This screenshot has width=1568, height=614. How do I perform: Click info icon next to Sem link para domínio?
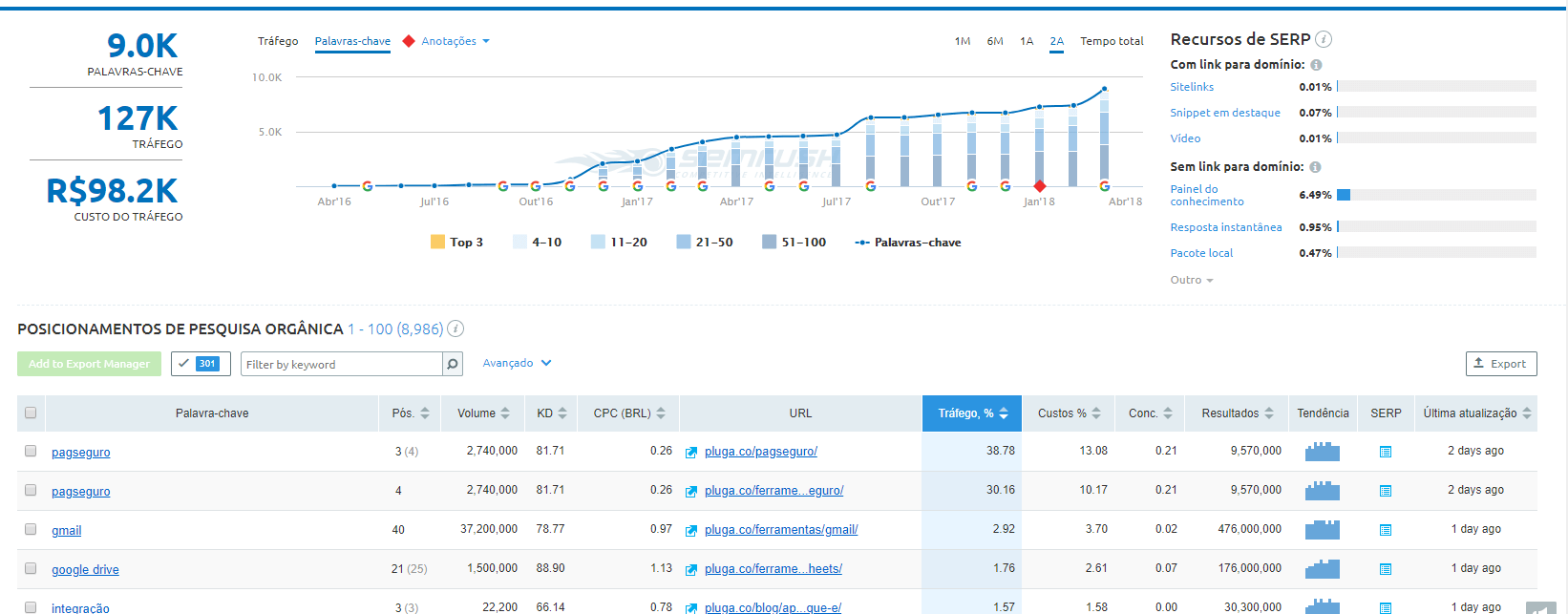(x=1315, y=167)
